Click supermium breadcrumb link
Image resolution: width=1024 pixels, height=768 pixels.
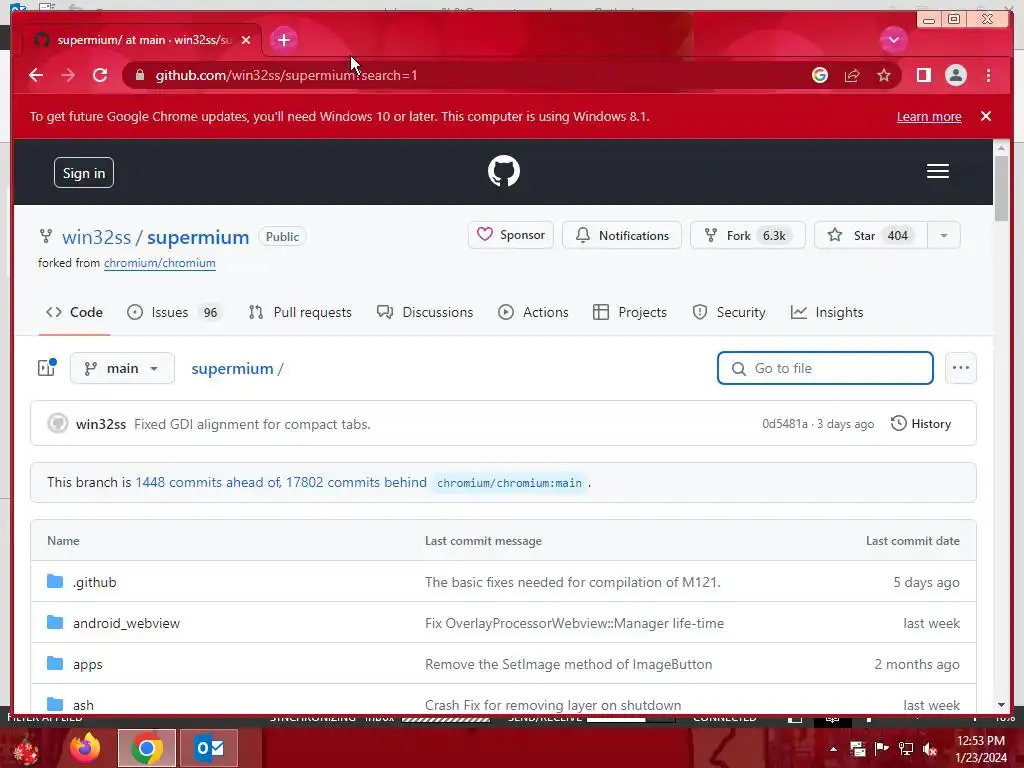(232, 368)
